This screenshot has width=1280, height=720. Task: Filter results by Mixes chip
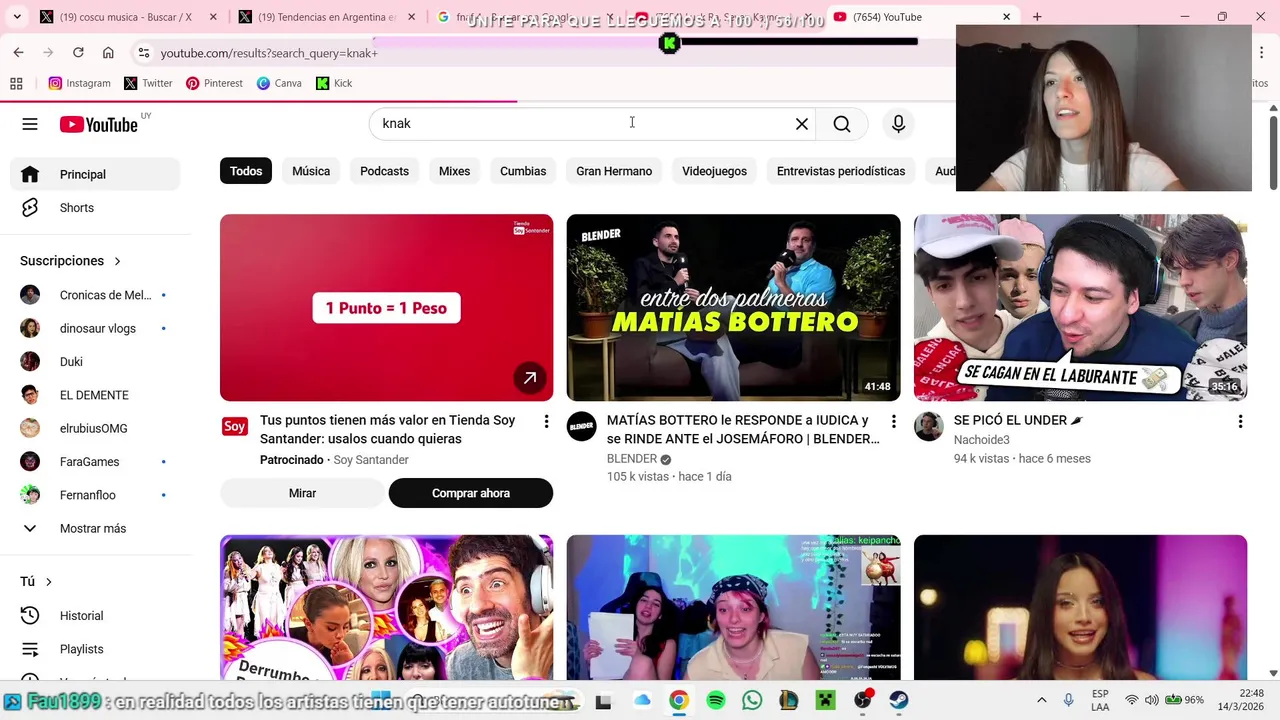pos(454,171)
